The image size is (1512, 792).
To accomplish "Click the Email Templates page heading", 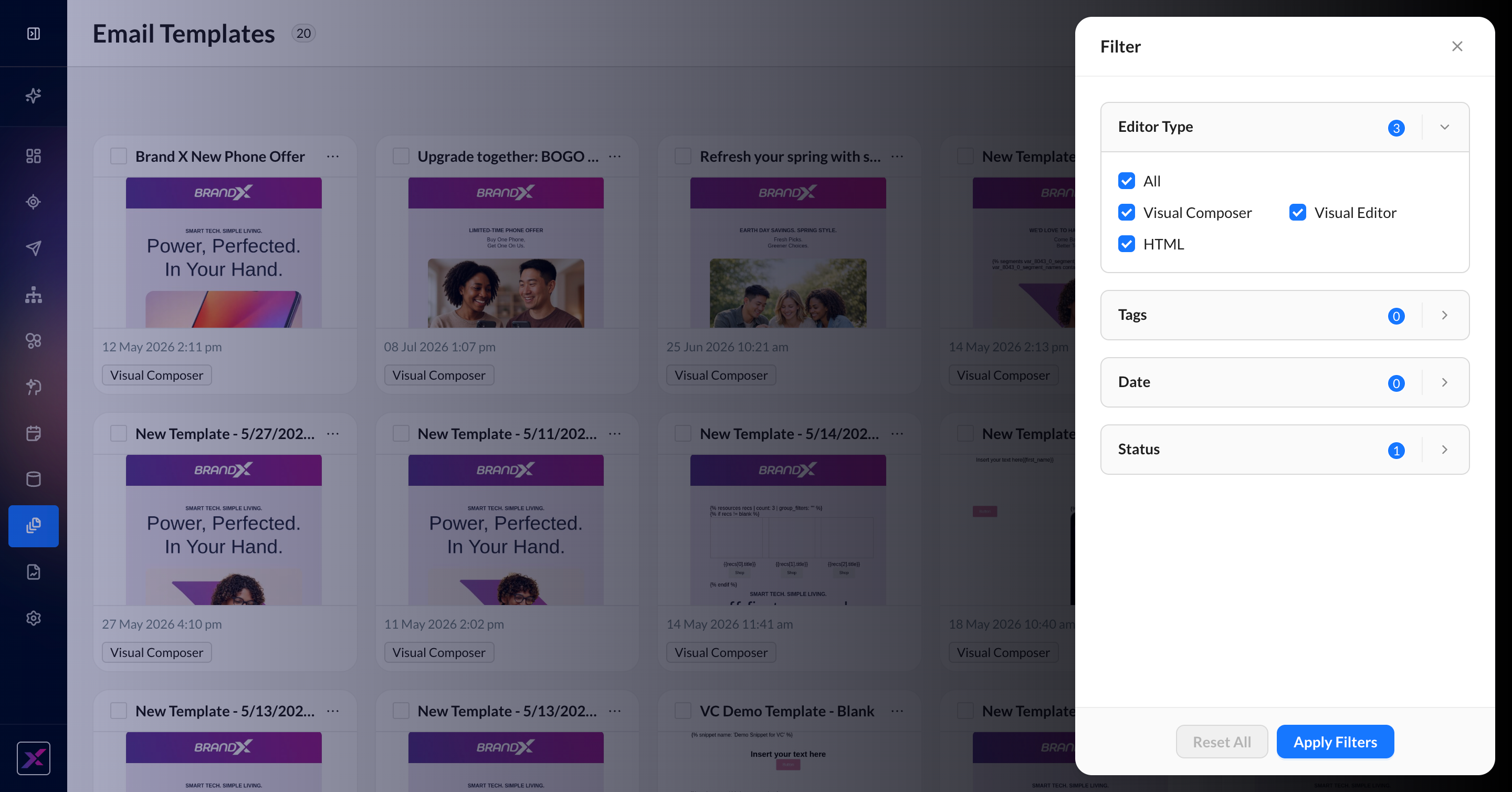I will 184,34.
